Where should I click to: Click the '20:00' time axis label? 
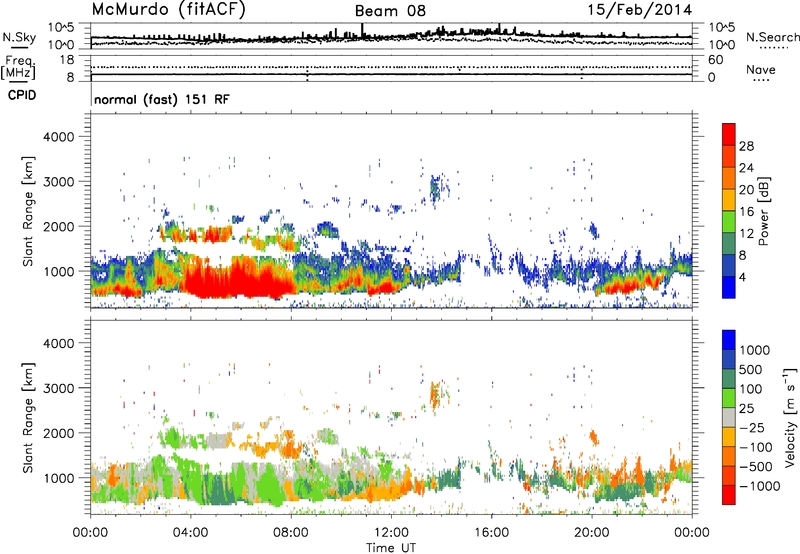point(592,533)
